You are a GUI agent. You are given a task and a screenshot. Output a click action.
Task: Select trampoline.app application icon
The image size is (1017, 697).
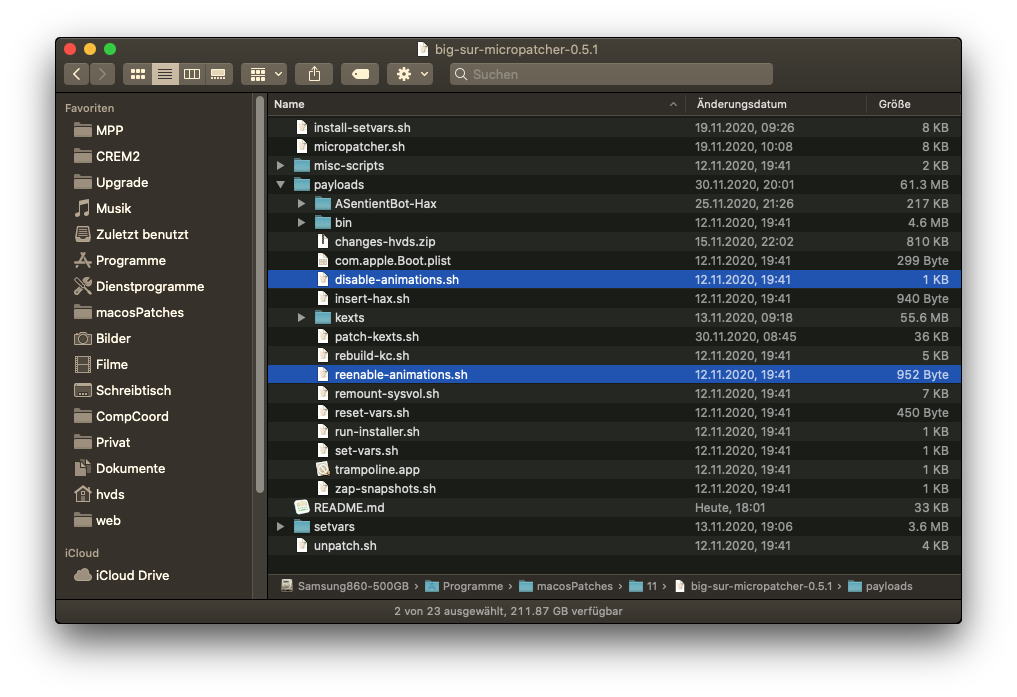coord(322,469)
